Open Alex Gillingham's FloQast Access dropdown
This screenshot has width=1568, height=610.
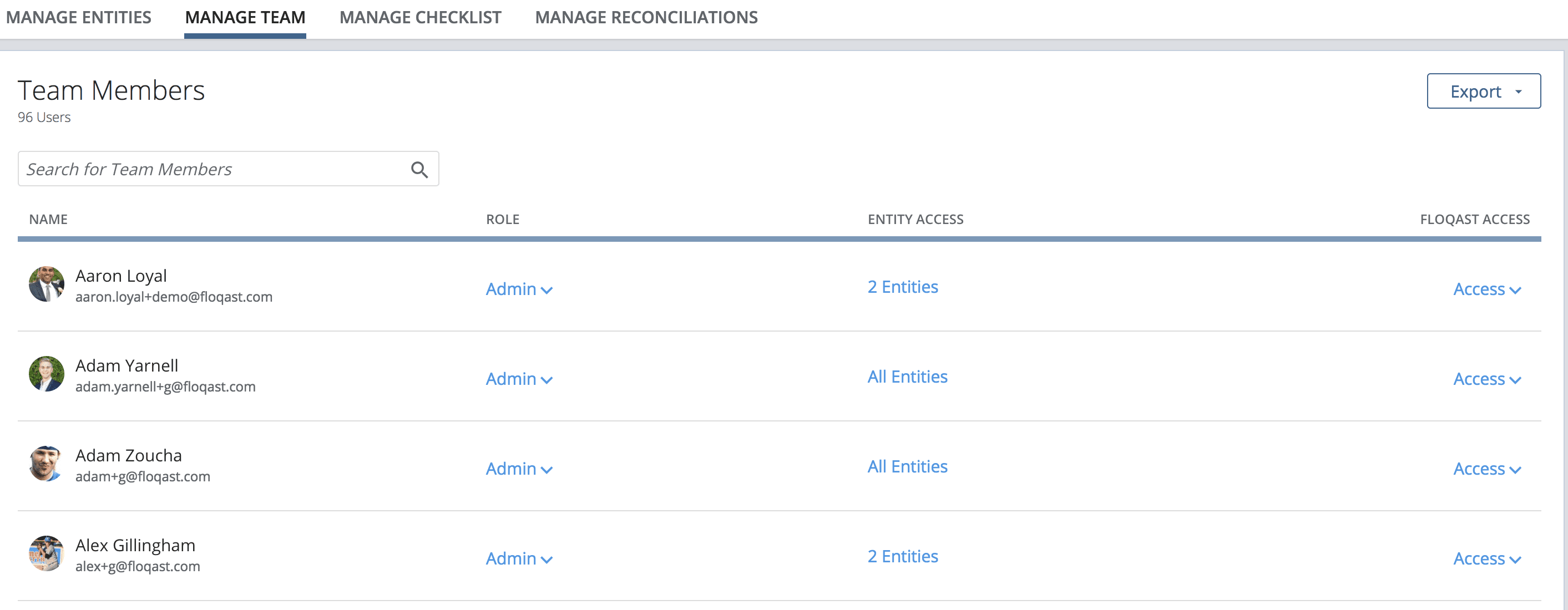(1487, 559)
